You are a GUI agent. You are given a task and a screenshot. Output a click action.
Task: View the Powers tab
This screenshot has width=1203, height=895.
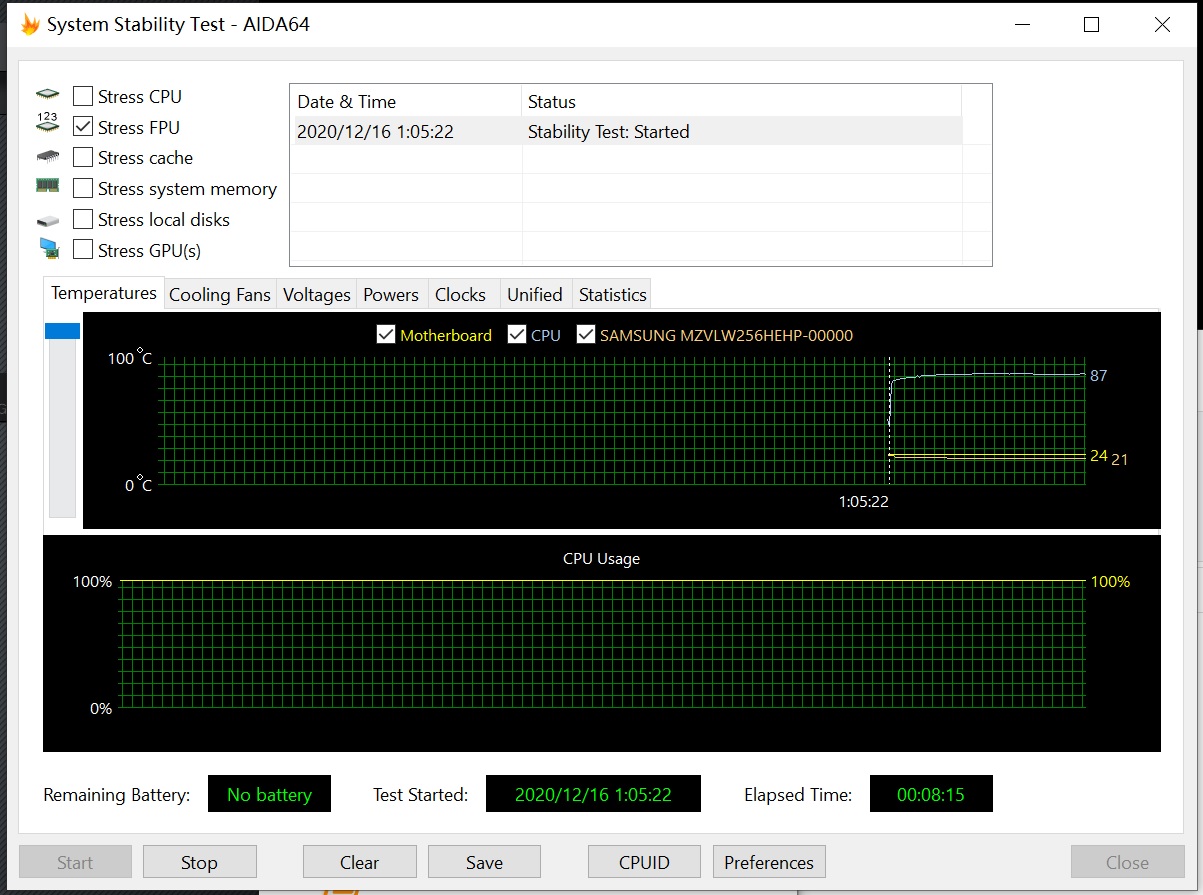pos(391,294)
